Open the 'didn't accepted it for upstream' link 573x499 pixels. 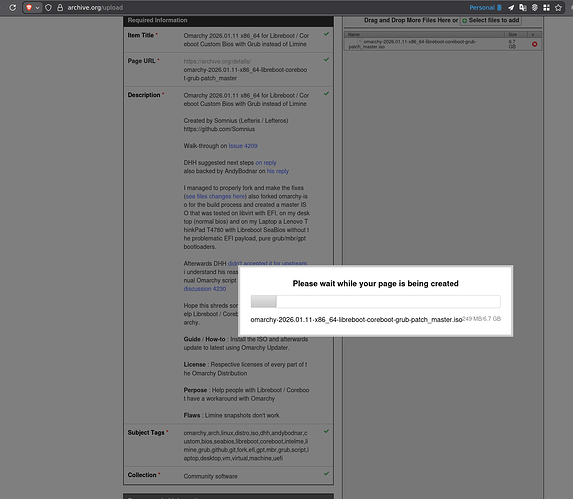coord(267,263)
